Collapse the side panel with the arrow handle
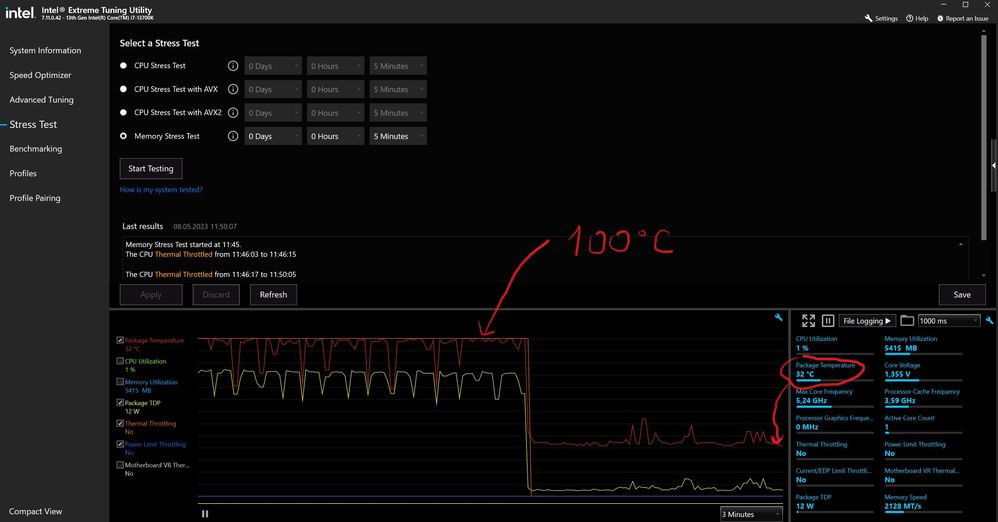Screen dimensions: 998x522 (994, 166)
